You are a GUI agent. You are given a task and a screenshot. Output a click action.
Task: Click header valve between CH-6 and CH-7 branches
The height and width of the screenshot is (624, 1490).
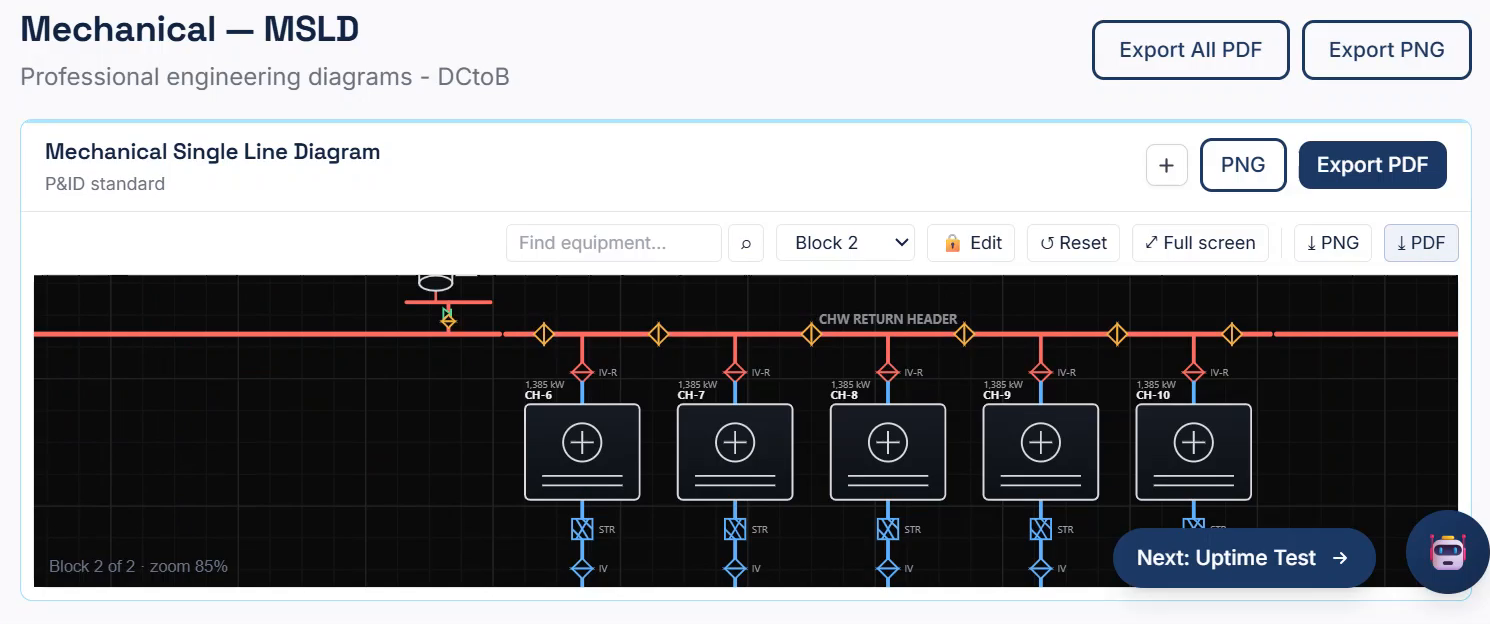coord(658,334)
